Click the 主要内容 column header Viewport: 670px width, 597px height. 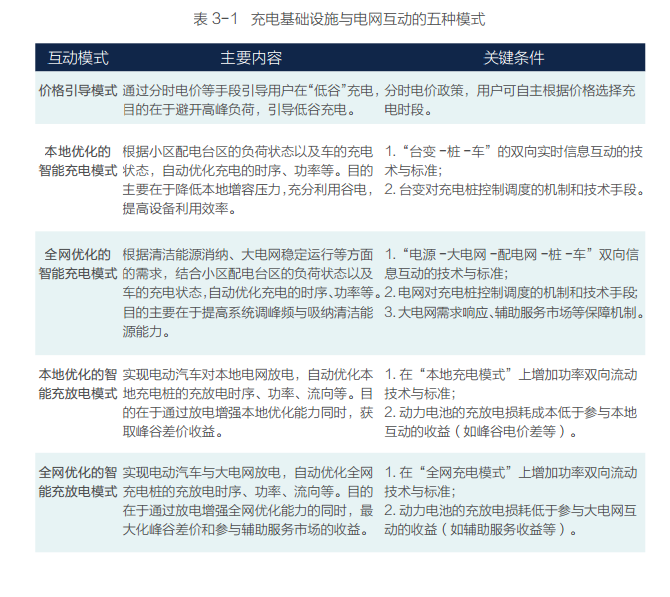point(251,58)
